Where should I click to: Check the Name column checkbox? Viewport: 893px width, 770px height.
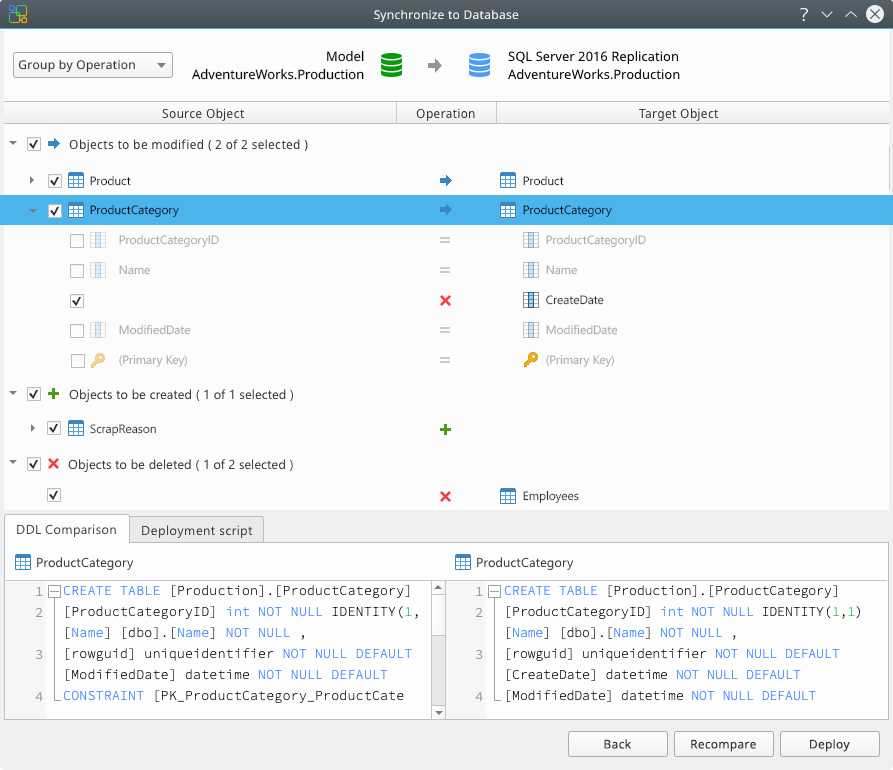pos(77,271)
